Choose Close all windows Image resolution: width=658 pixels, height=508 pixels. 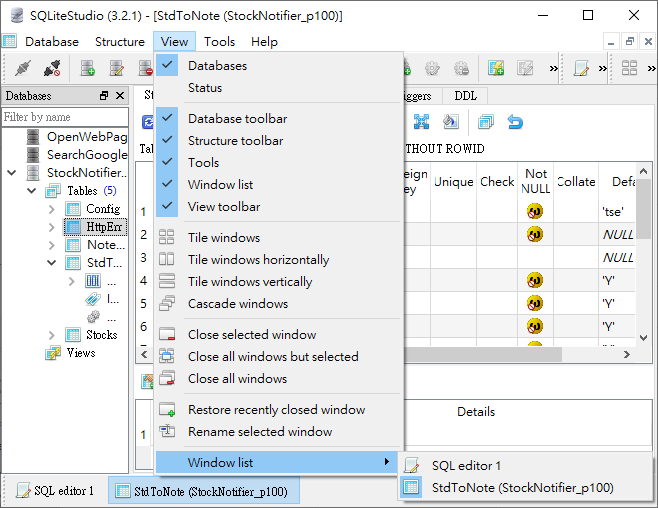tap(277, 378)
